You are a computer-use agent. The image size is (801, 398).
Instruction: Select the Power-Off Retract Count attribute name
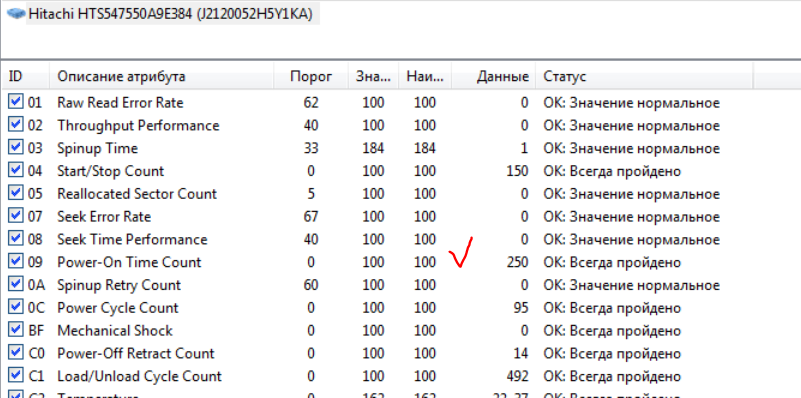tap(136, 354)
